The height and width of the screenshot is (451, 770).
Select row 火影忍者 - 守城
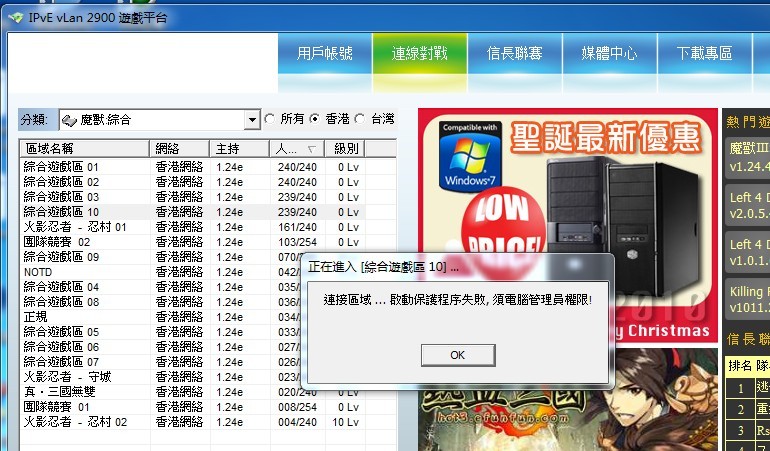click(160, 377)
